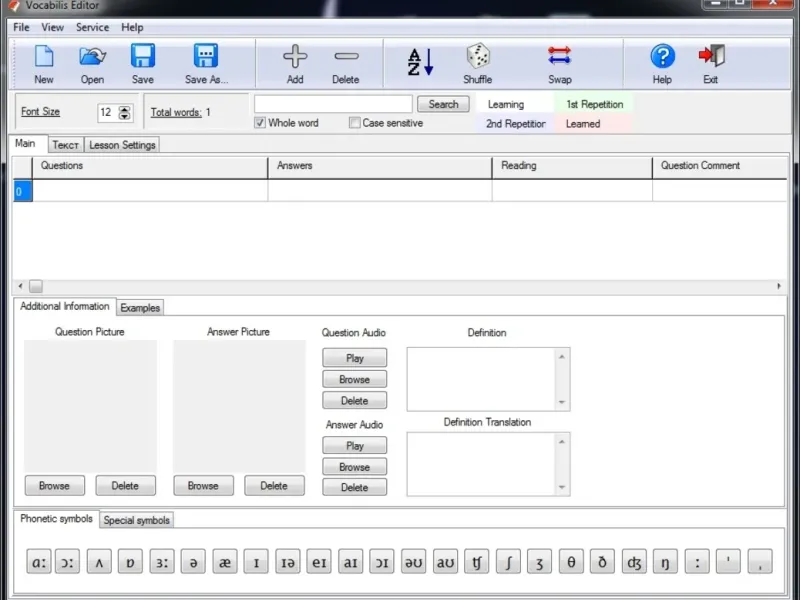Viewport: 800px width, 600px height.
Task: Add a new word with plus icon
Action: point(295,64)
